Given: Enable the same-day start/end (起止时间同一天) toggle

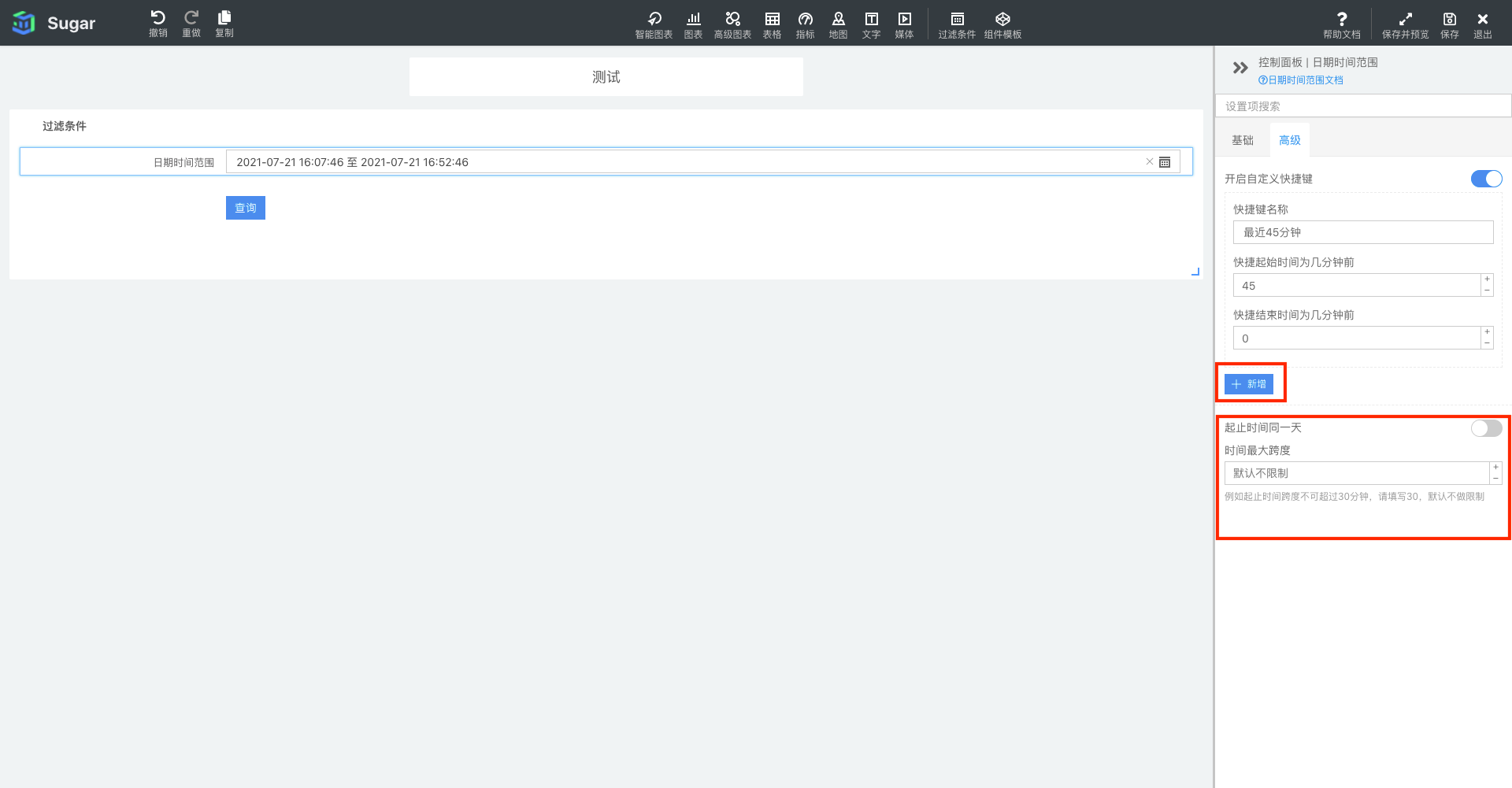Looking at the screenshot, I should pyautogui.click(x=1486, y=427).
